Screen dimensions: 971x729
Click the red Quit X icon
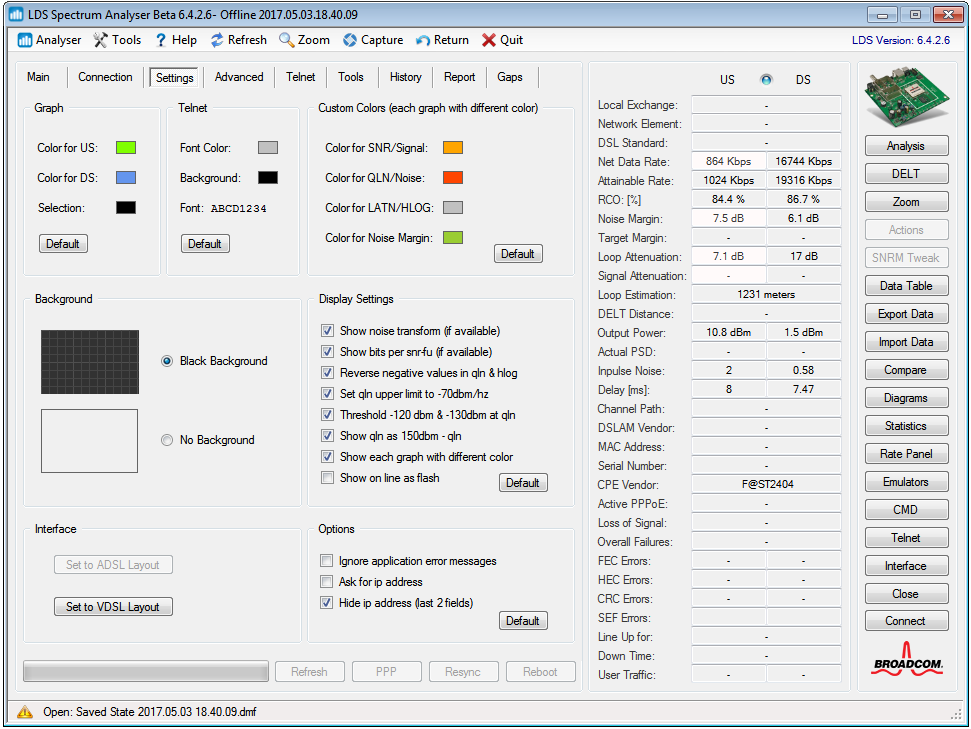point(488,40)
